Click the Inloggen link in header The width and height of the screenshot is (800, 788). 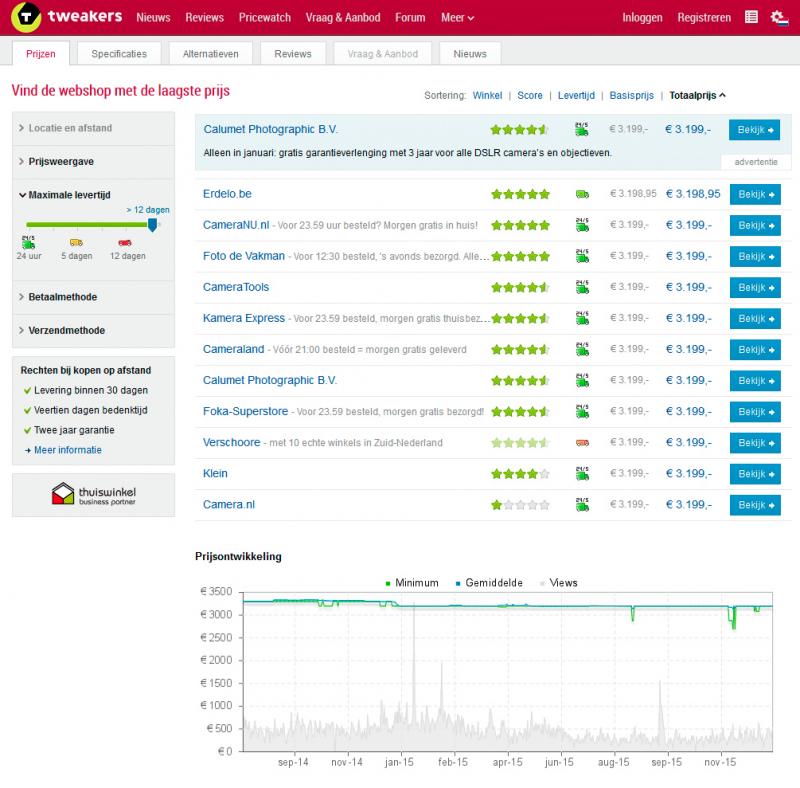642,18
